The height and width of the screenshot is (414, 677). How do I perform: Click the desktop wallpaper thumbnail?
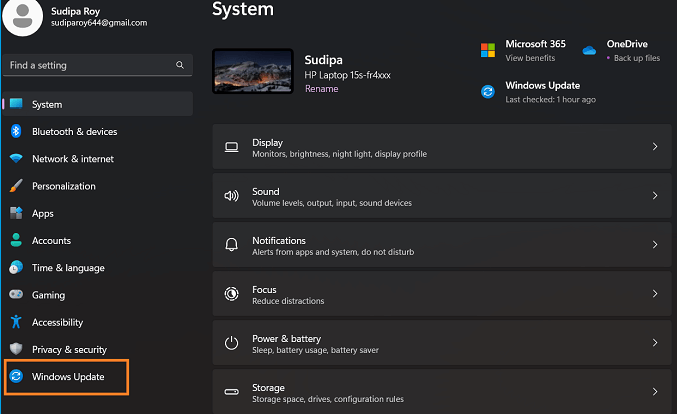pyautogui.click(x=253, y=71)
